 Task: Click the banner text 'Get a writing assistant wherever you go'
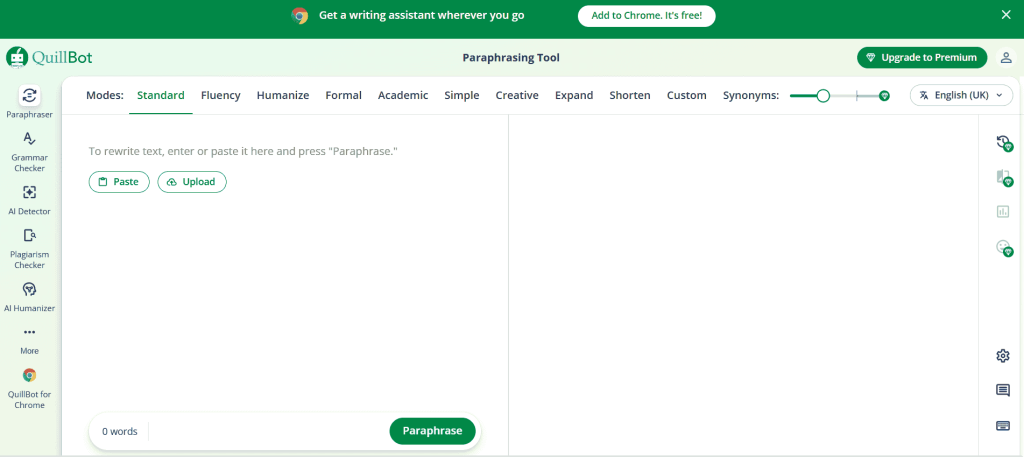click(421, 16)
